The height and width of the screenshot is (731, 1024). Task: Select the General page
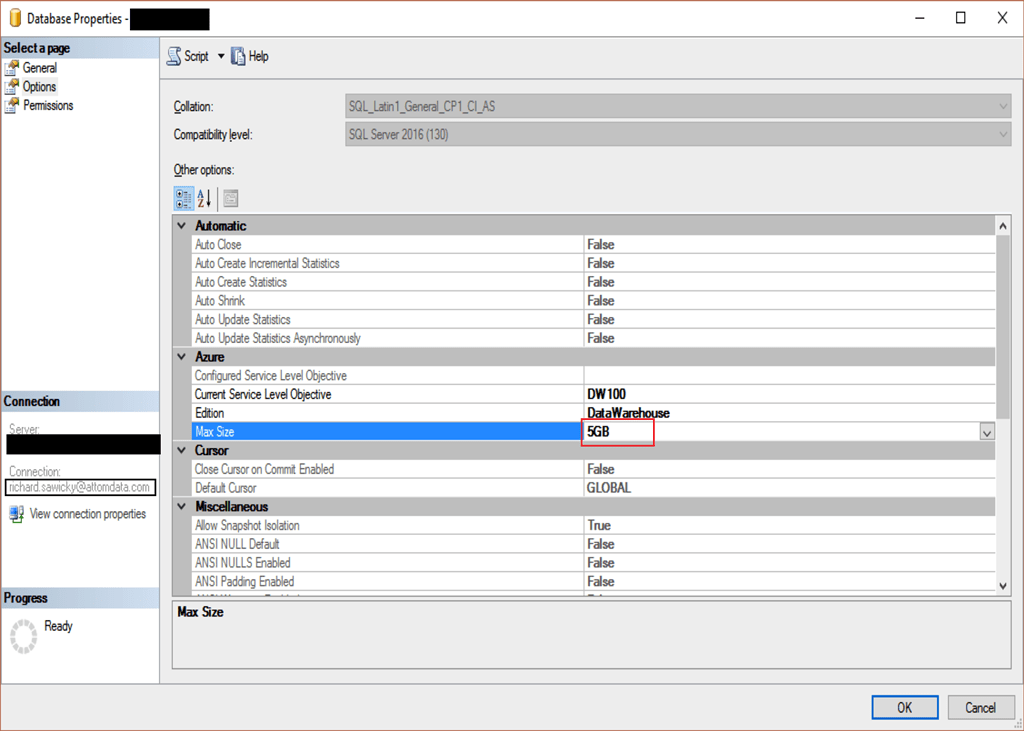[x=39, y=68]
